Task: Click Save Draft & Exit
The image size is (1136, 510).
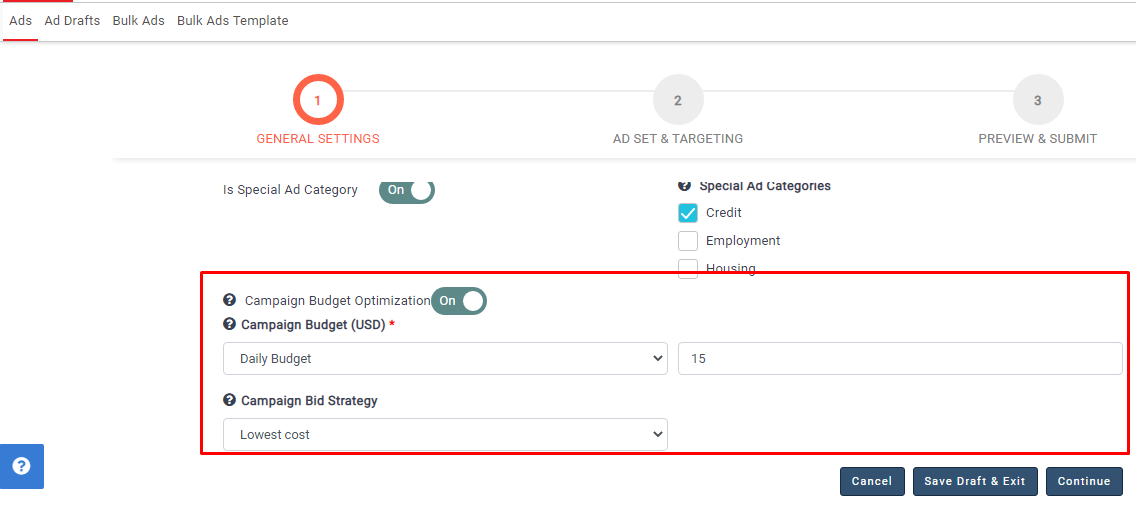Action: [975, 481]
